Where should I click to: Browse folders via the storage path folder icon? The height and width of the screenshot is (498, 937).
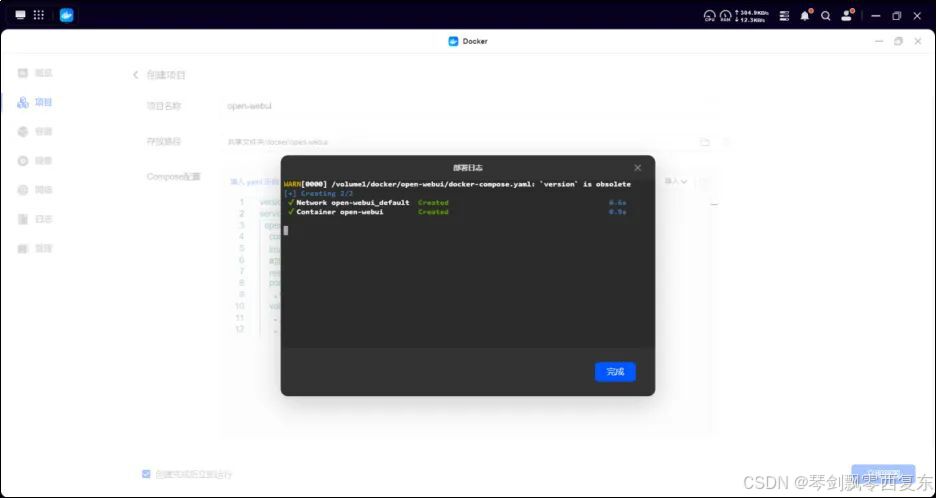click(x=705, y=142)
